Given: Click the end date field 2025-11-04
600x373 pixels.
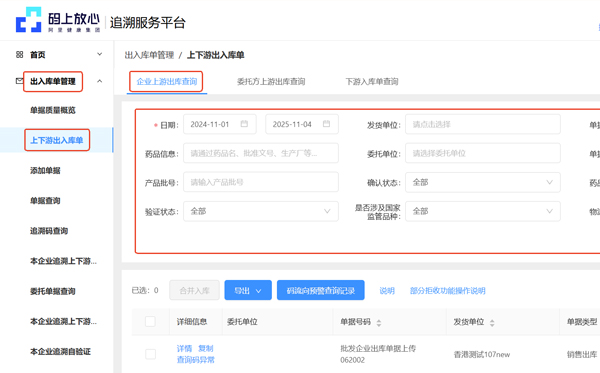Looking at the screenshot, I should (x=302, y=124).
